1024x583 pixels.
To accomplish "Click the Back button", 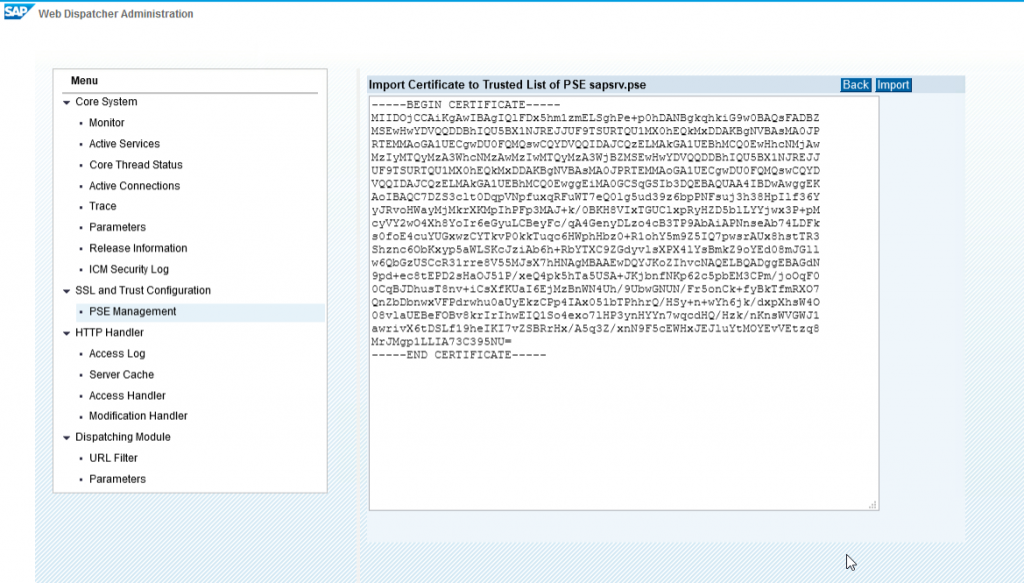I will coord(856,85).
